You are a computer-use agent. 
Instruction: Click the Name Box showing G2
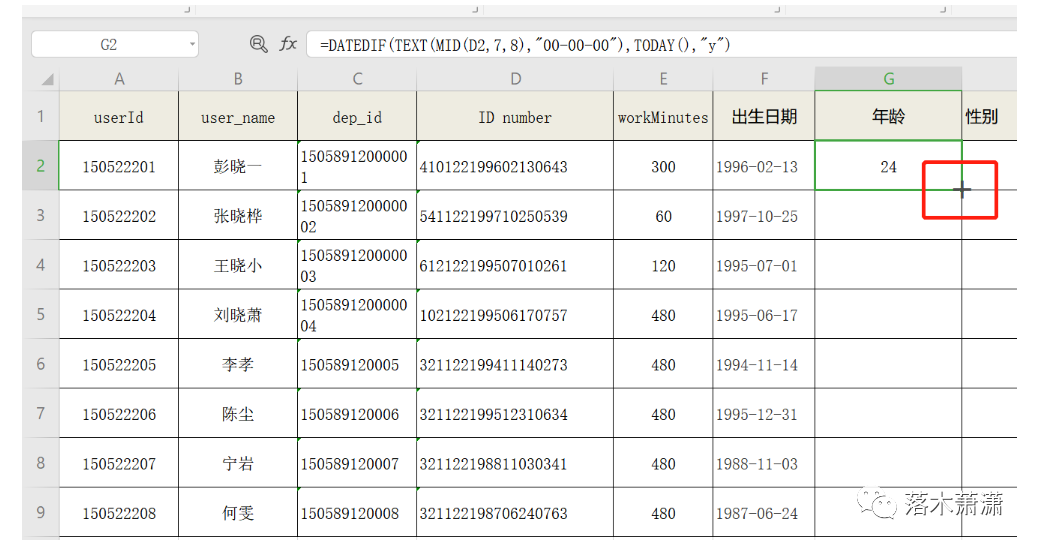[114, 44]
